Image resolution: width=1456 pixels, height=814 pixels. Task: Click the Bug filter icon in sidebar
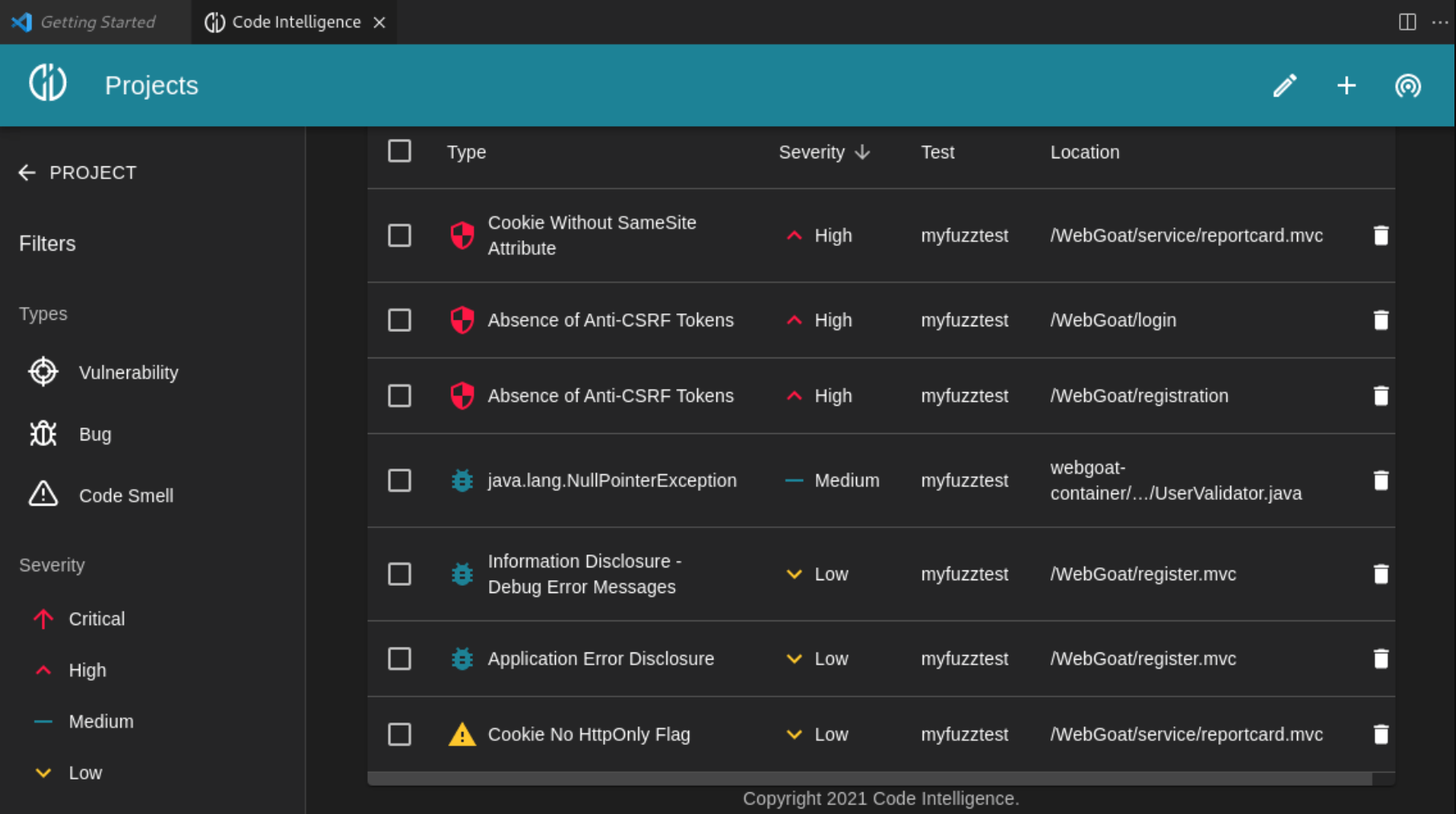[43, 434]
